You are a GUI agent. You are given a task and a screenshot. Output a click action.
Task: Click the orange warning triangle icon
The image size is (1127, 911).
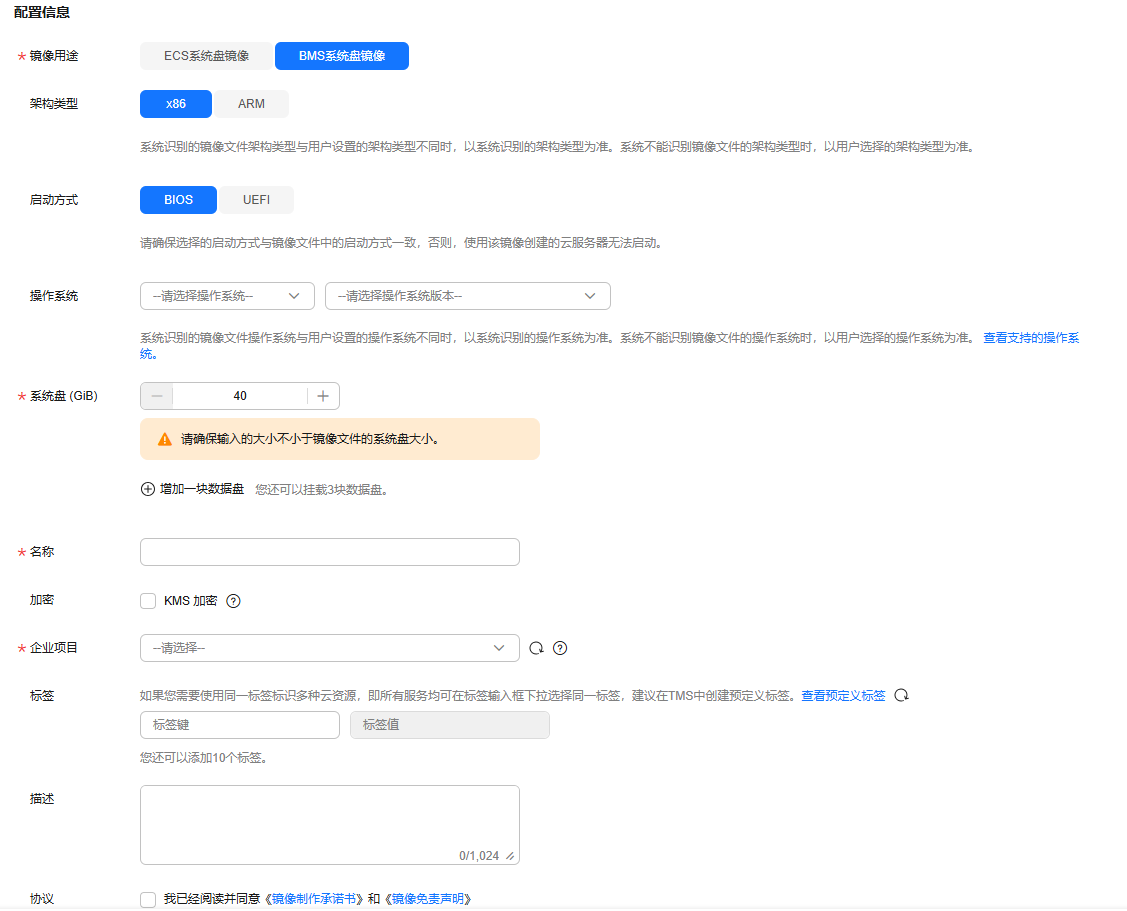pos(165,439)
